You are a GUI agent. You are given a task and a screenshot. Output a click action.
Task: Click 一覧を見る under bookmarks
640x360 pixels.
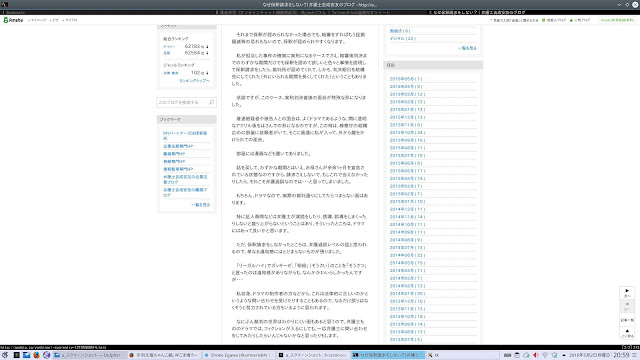pyautogui.click(x=201, y=205)
